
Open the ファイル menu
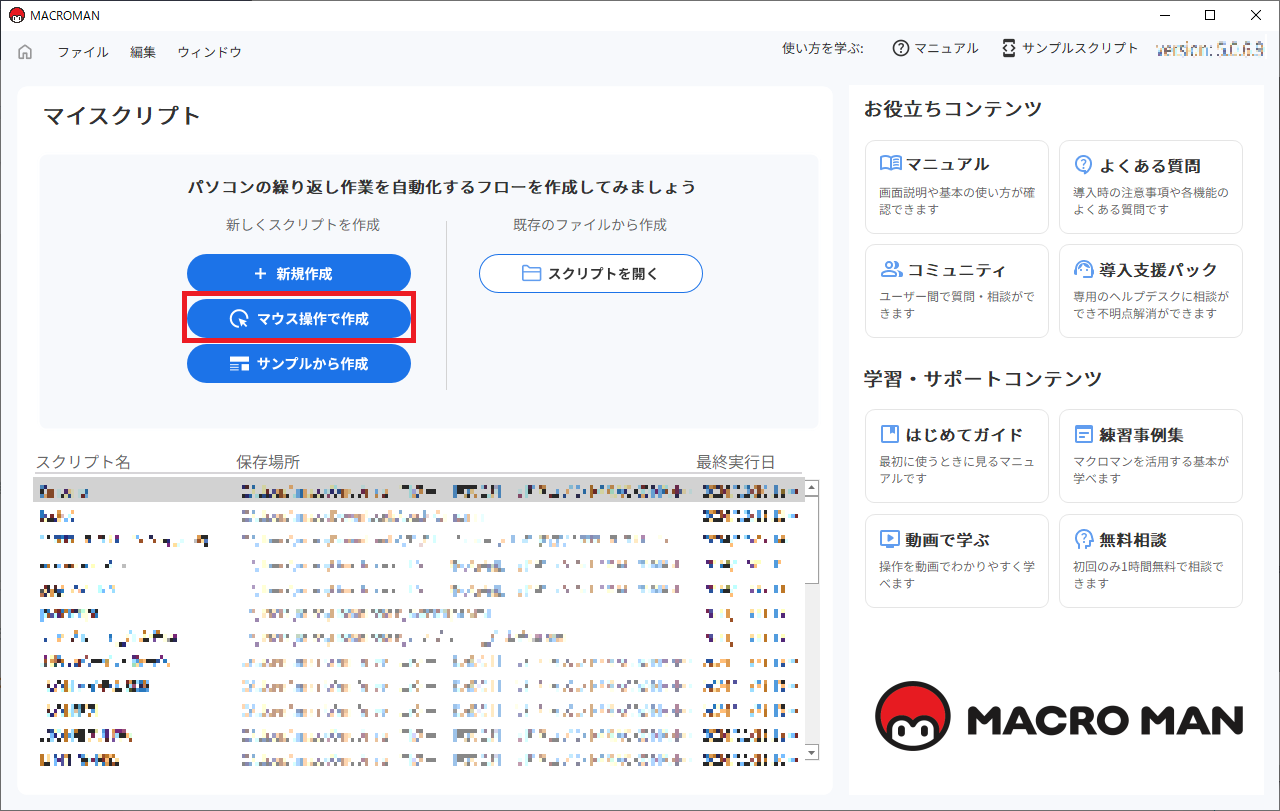click(x=83, y=52)
